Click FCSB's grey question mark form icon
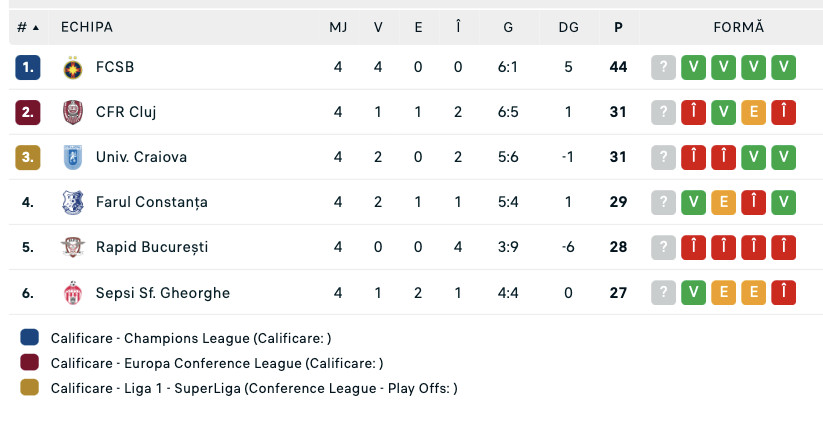Screen dimensions: 823x427 (664, 67)
